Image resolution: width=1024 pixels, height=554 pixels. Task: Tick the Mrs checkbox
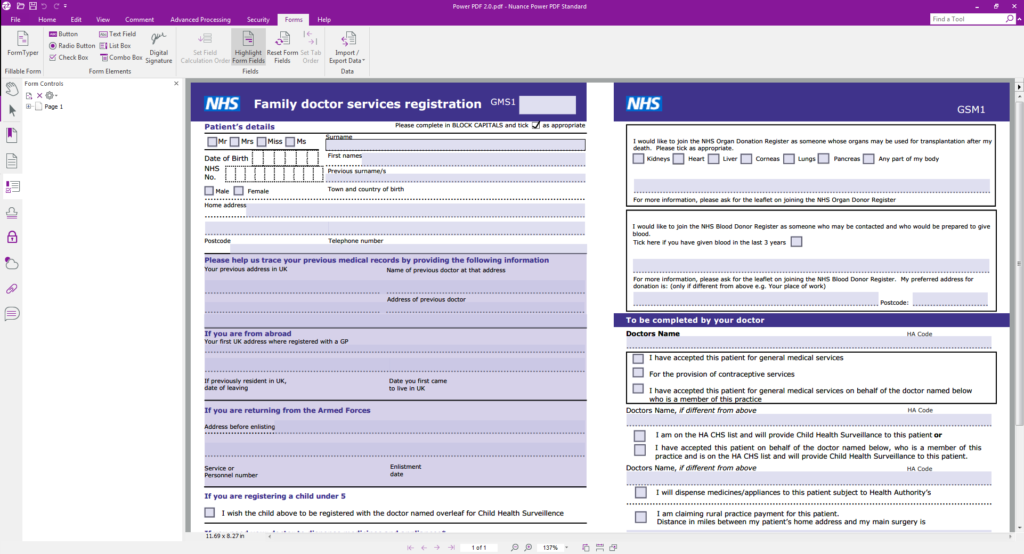(234, 142)
